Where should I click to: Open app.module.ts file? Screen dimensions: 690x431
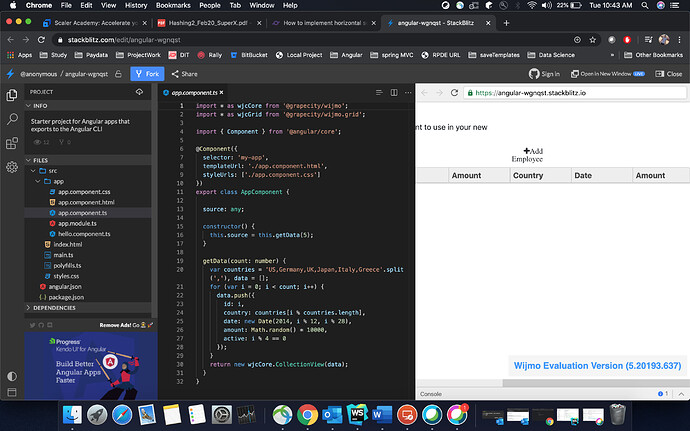tap(77, 224)
